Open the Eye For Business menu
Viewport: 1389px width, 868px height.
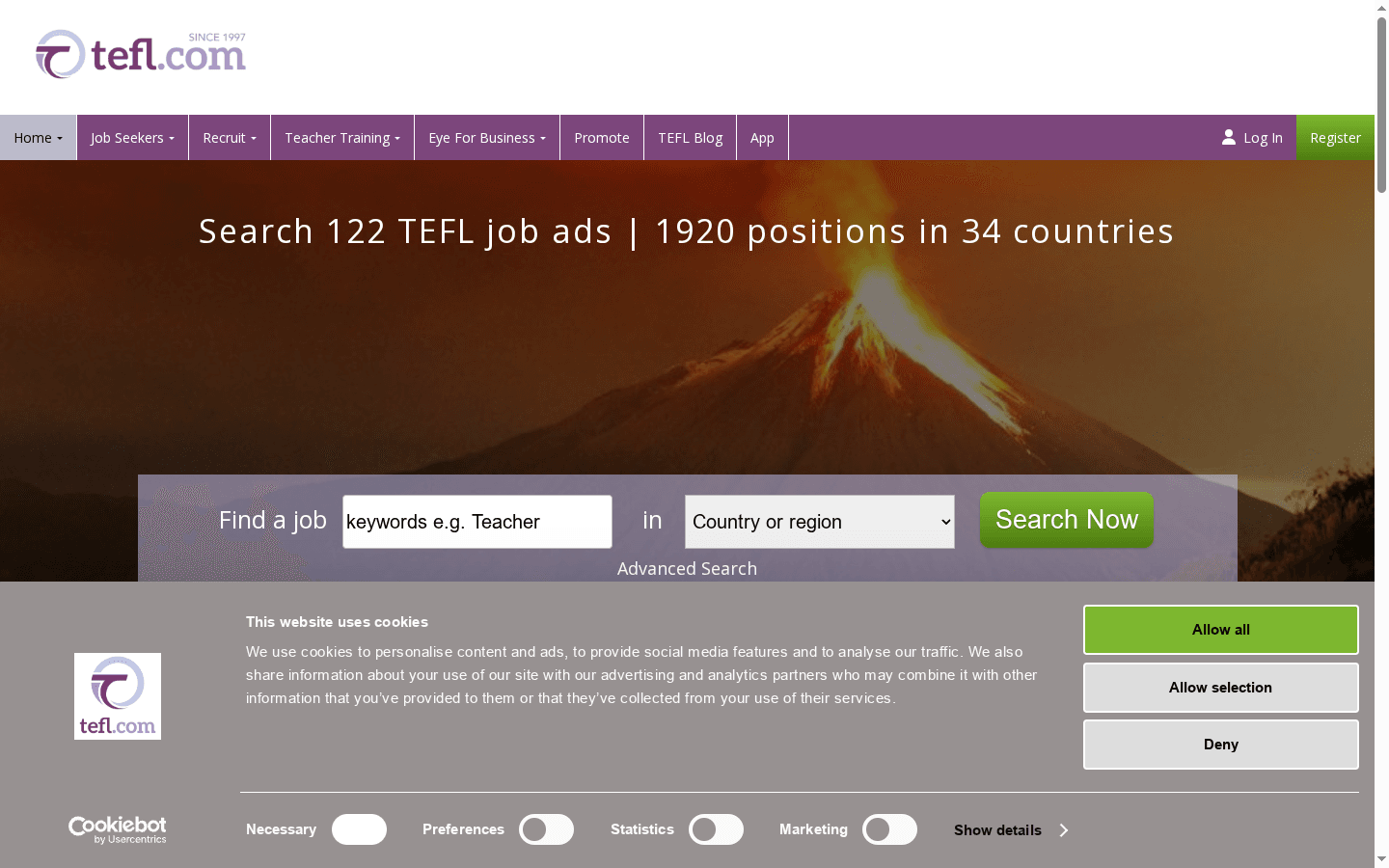point(486,137)
